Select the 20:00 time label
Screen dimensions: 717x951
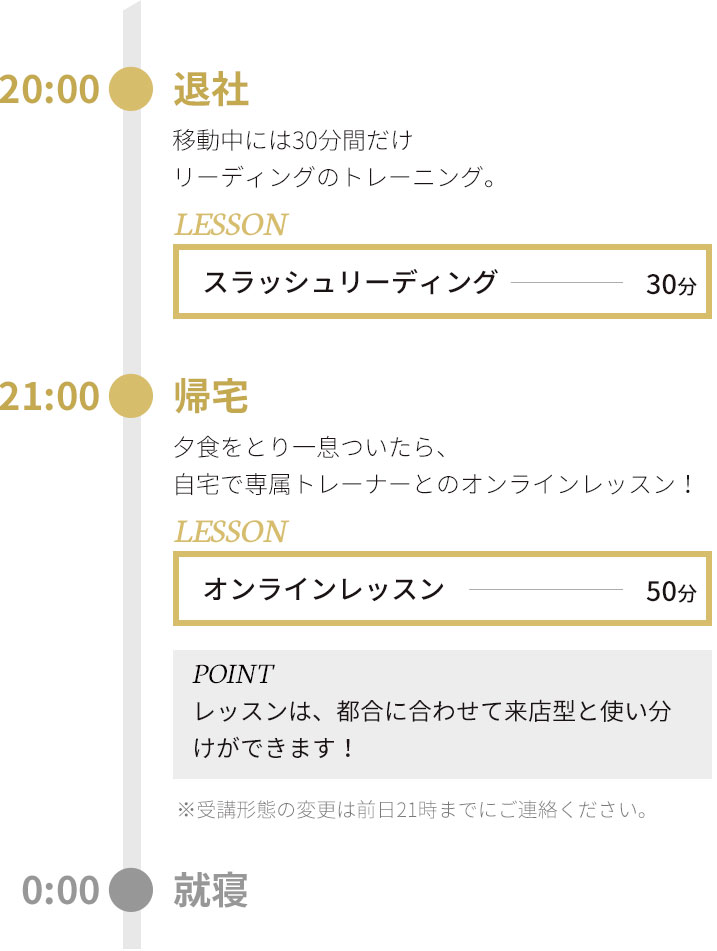click(49, 89)
